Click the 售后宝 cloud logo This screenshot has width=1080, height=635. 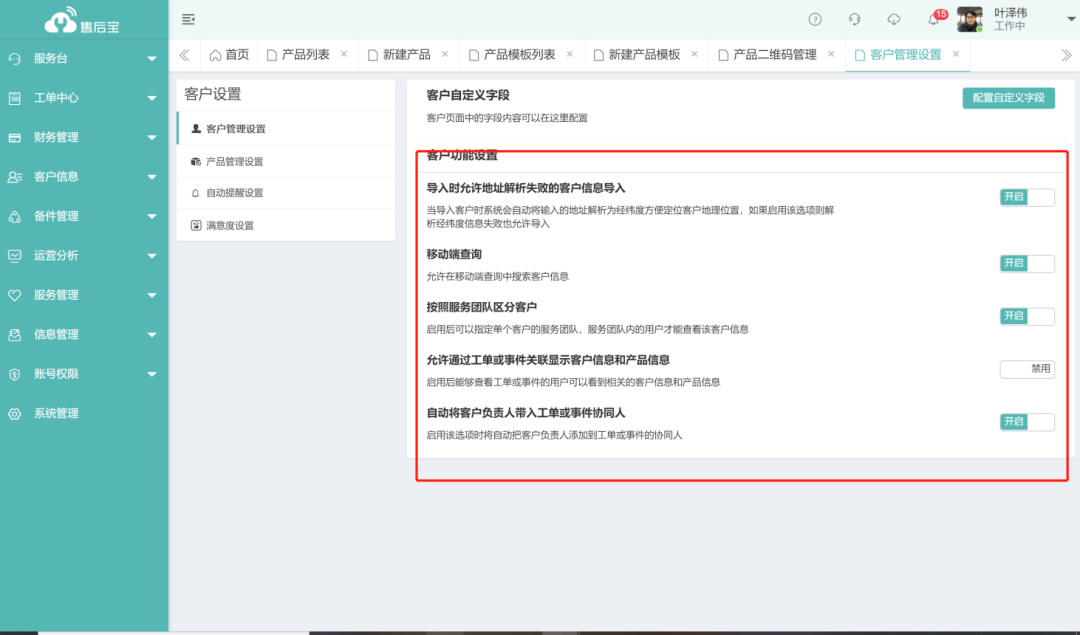(83, 20)
